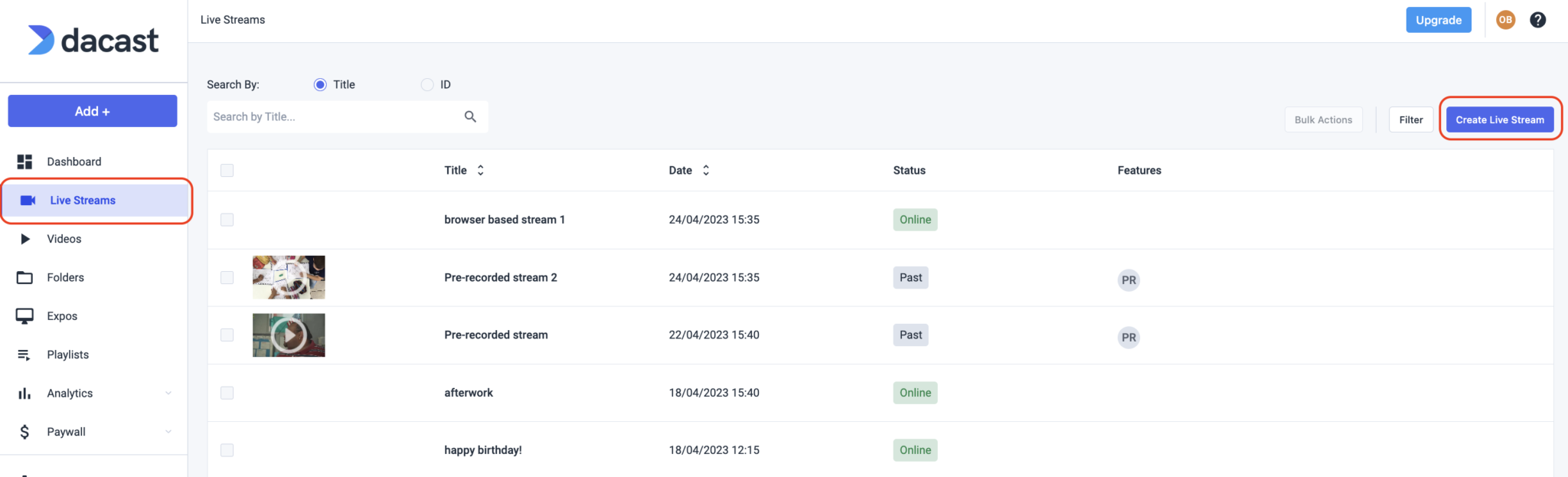1568x477 pixels.
Task: Click the Folders icon in sidebar
Action: (24, 277)
